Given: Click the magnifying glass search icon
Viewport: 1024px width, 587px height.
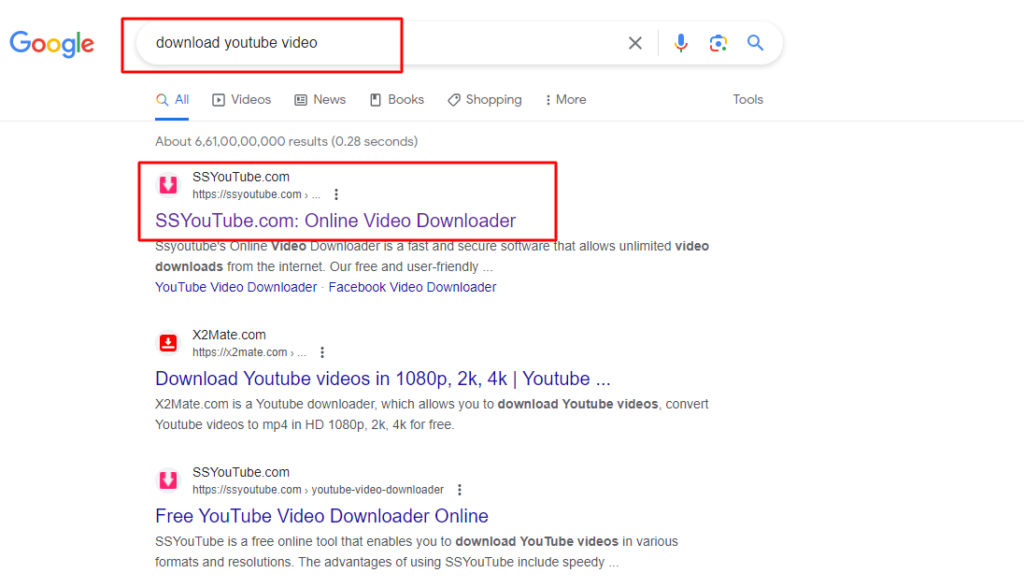Looking at the screenshot, I should pos(755,43).
